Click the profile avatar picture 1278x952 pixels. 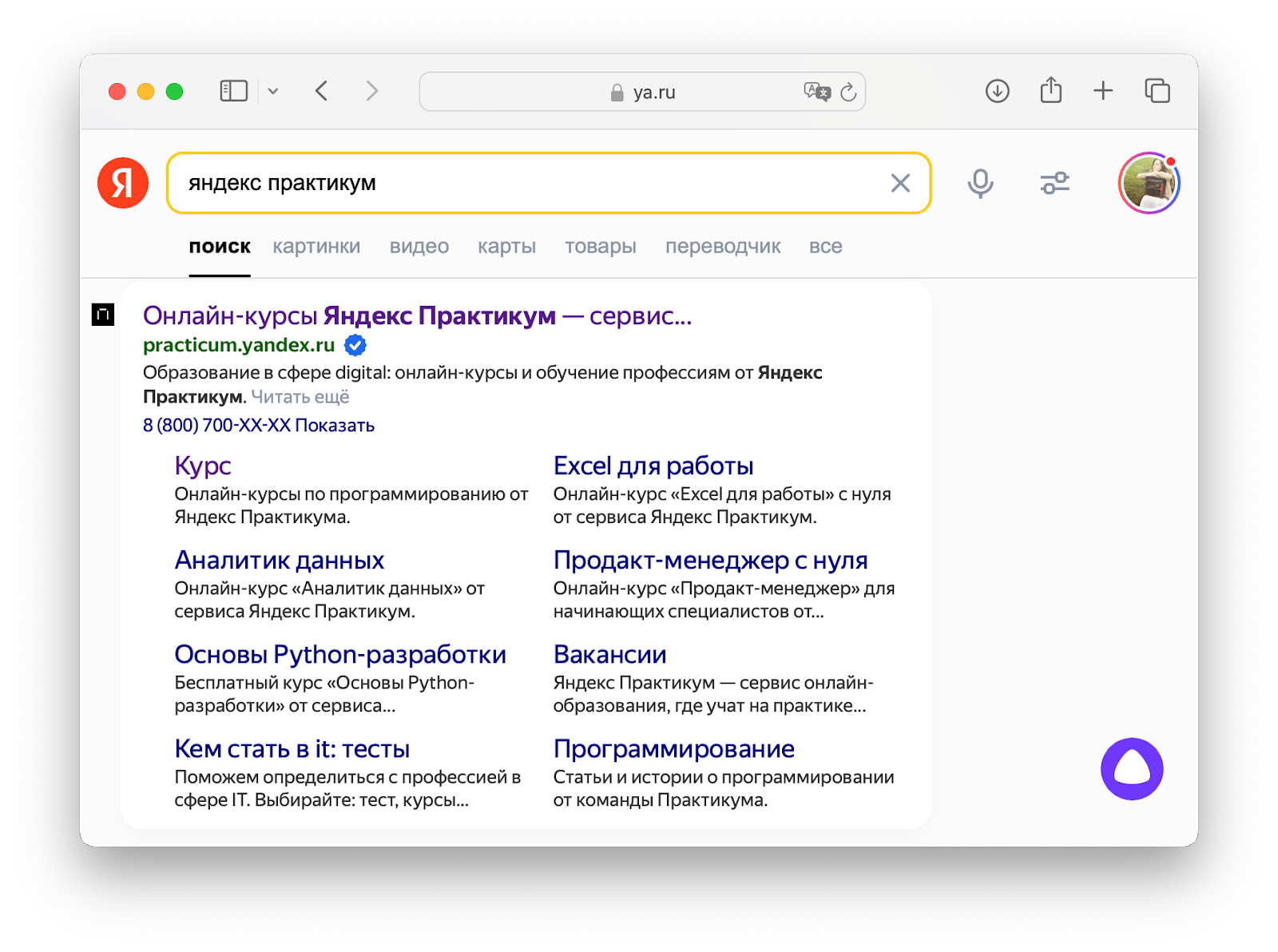click(1149, 183)
